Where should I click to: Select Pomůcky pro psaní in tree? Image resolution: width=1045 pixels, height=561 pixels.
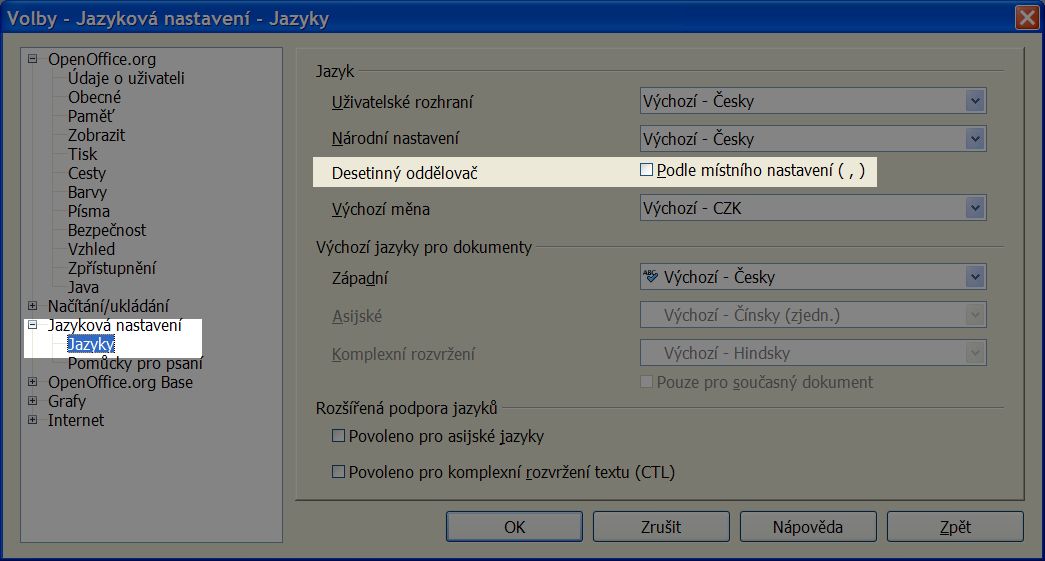[135, 363]
